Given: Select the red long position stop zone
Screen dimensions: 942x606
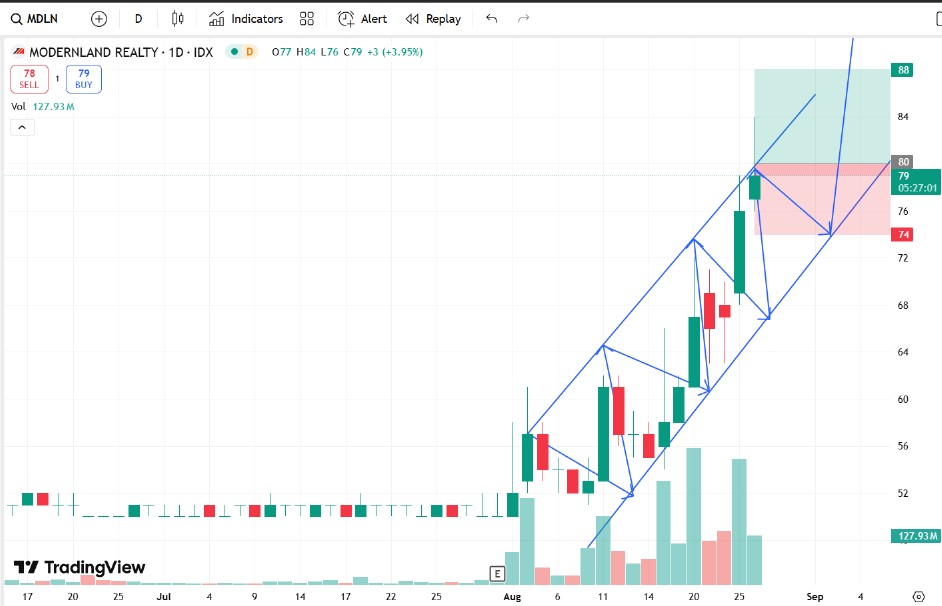Looking at the screenshot, I should tap(822, 199).
